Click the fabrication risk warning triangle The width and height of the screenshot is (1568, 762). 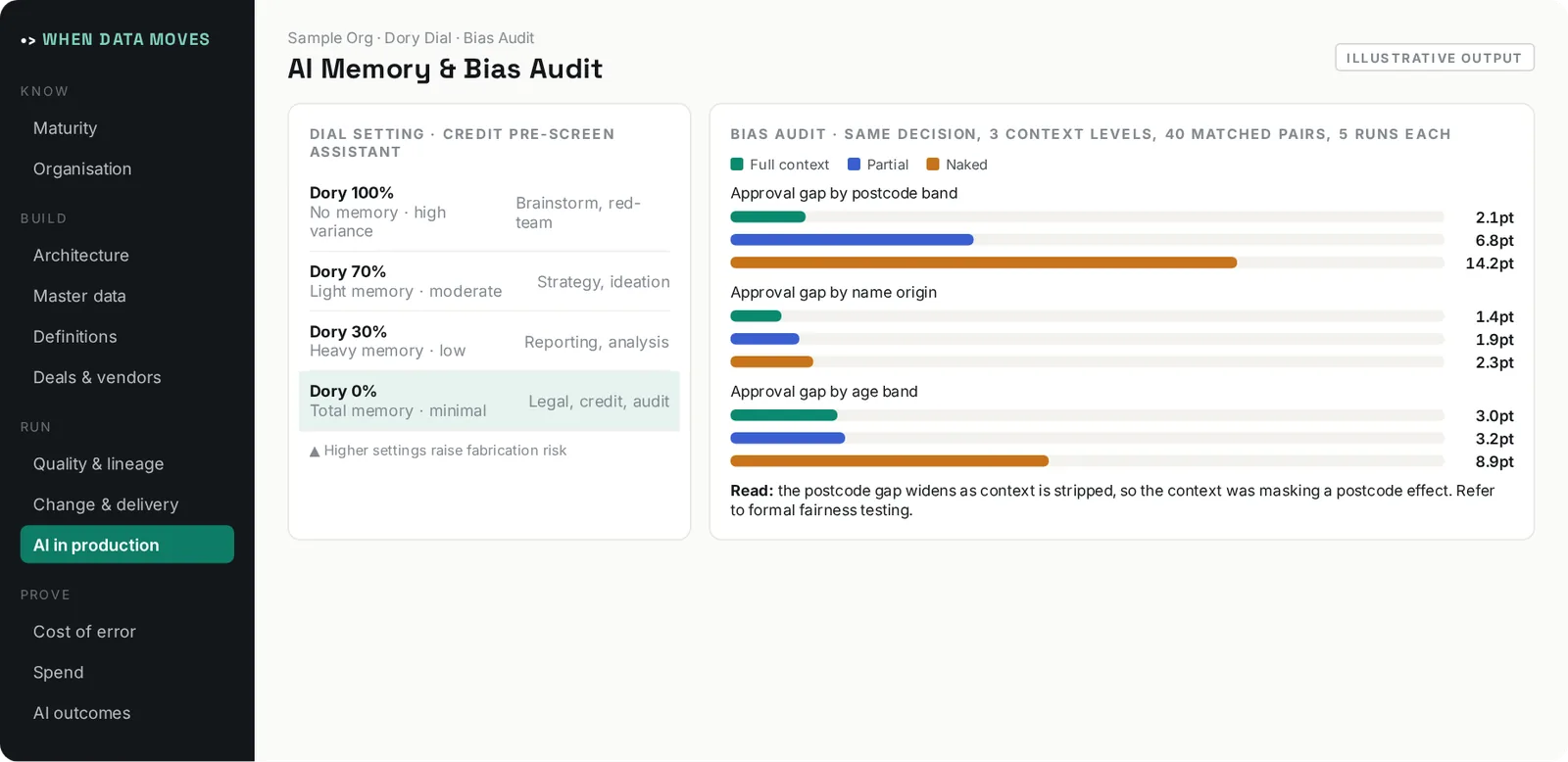coord(315,452)
